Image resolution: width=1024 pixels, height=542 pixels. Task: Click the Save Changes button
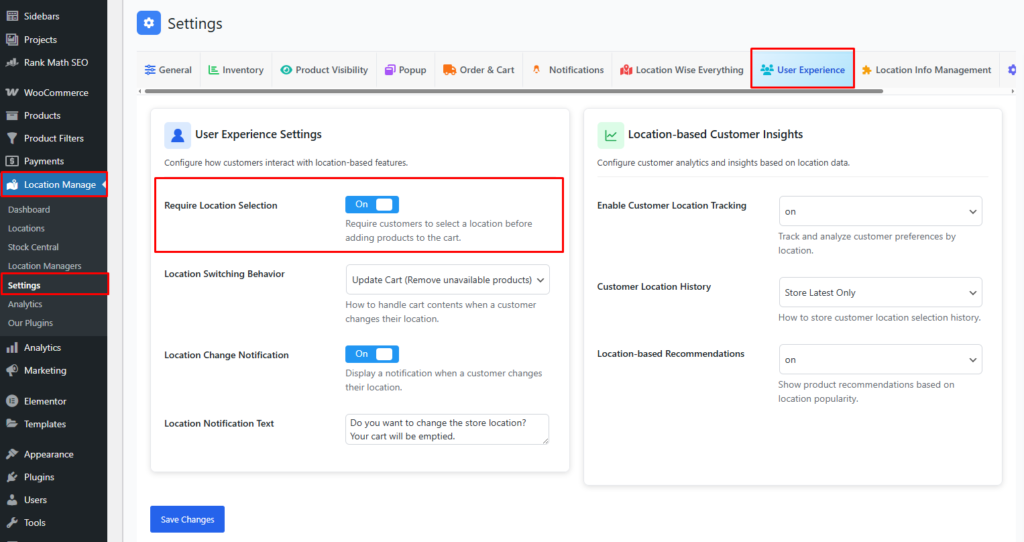coord(187,519)
